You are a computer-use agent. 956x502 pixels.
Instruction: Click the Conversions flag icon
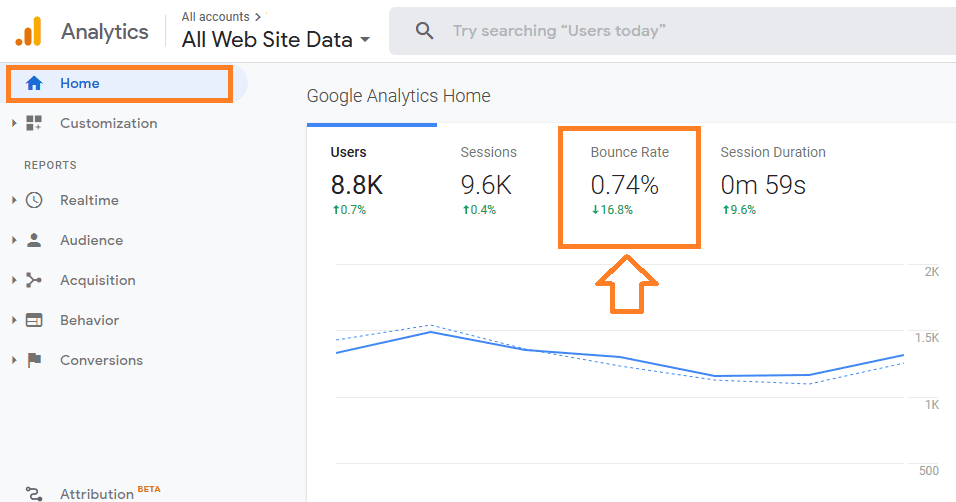pos(34,360)
